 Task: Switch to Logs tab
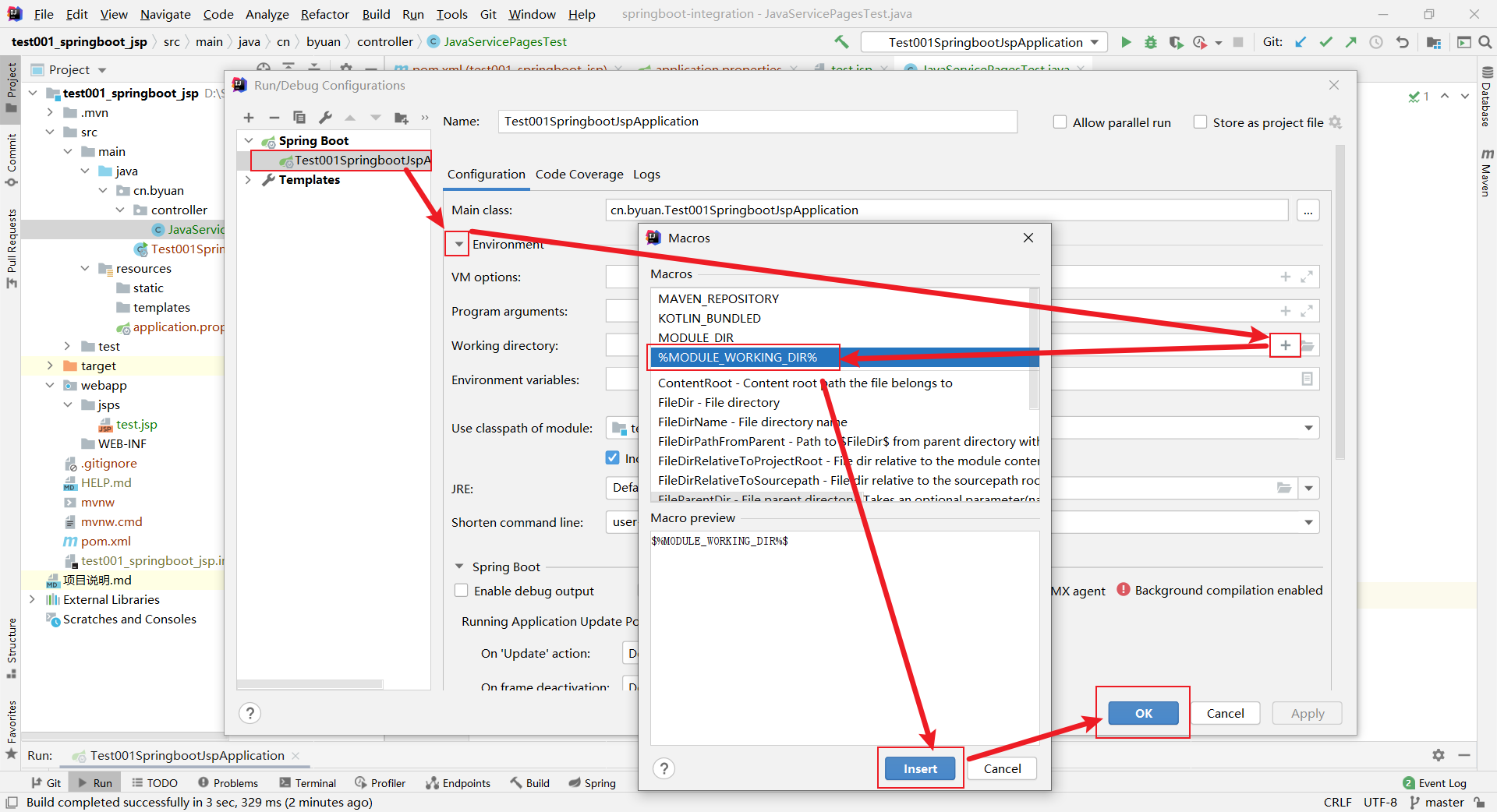tap(646, 175)
